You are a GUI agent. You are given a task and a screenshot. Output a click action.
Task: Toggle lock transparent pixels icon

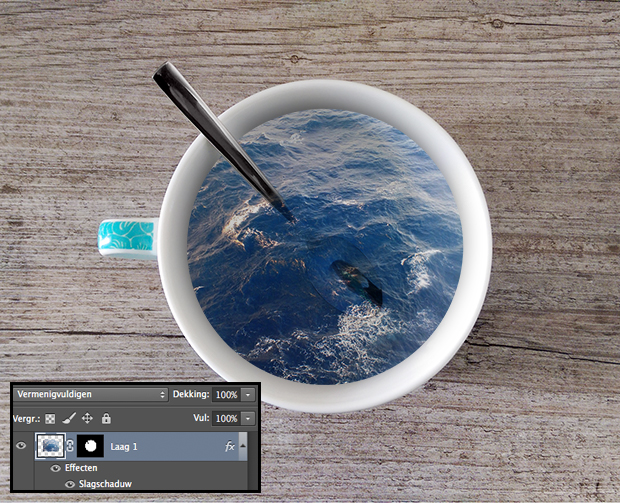click(x=50, y=419)
